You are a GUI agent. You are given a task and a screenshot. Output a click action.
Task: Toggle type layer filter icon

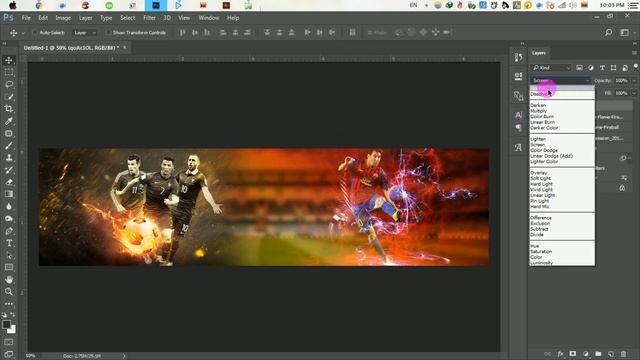[602, 68]
